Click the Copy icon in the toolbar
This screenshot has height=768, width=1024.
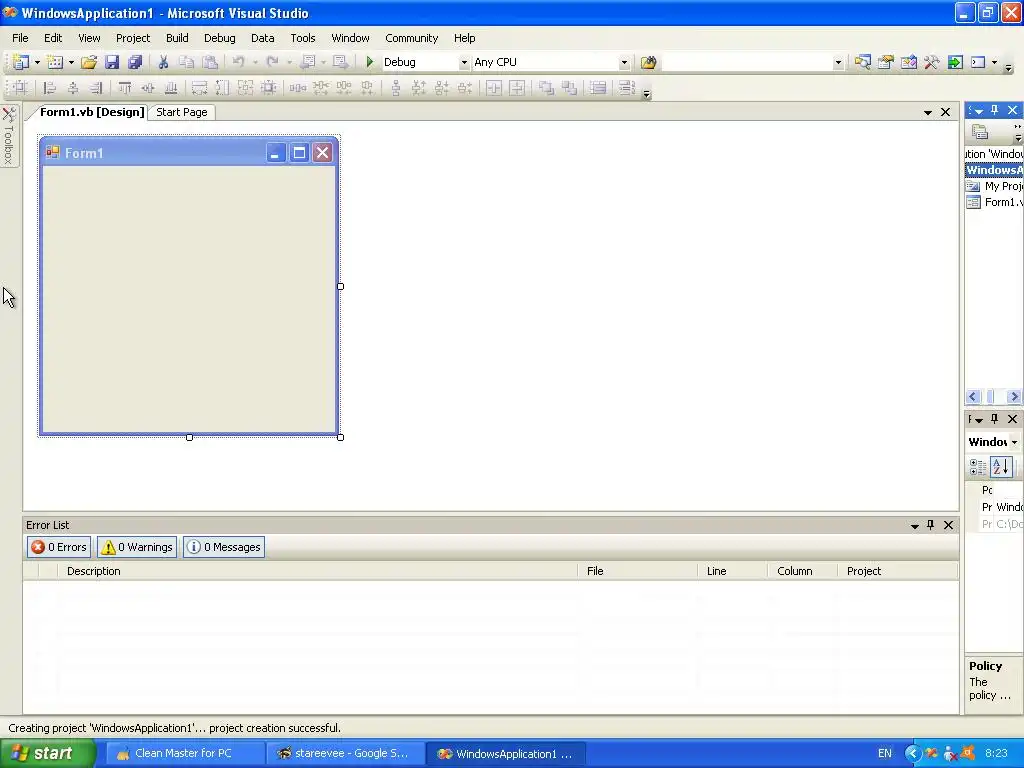[187, 62]
